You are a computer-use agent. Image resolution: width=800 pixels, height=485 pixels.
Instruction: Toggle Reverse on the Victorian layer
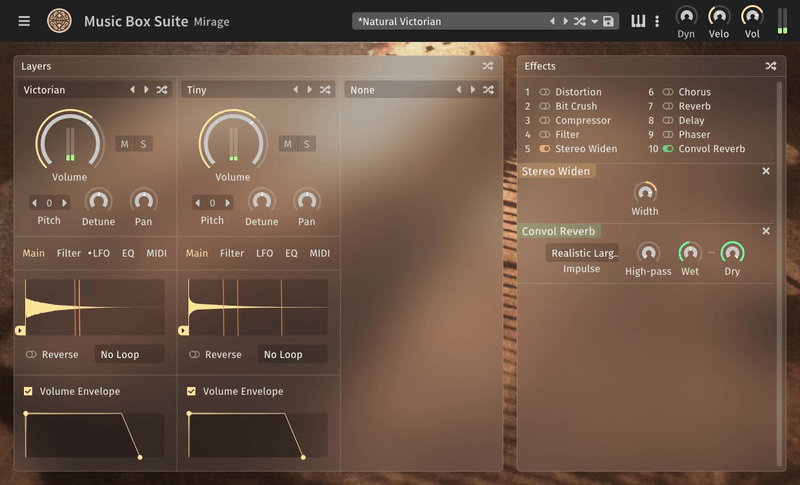pos(31,354)
